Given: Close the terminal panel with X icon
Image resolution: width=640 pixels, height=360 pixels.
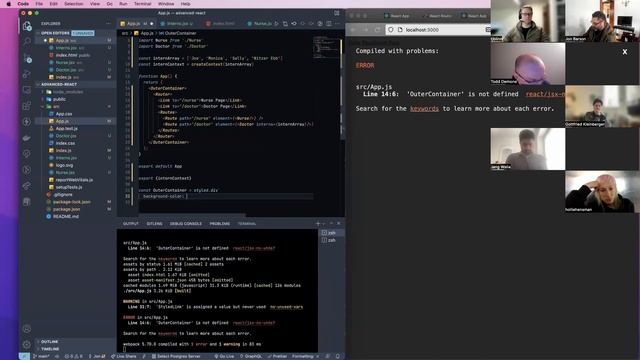Looking at the screenshot, I should (x=338, y=223).
